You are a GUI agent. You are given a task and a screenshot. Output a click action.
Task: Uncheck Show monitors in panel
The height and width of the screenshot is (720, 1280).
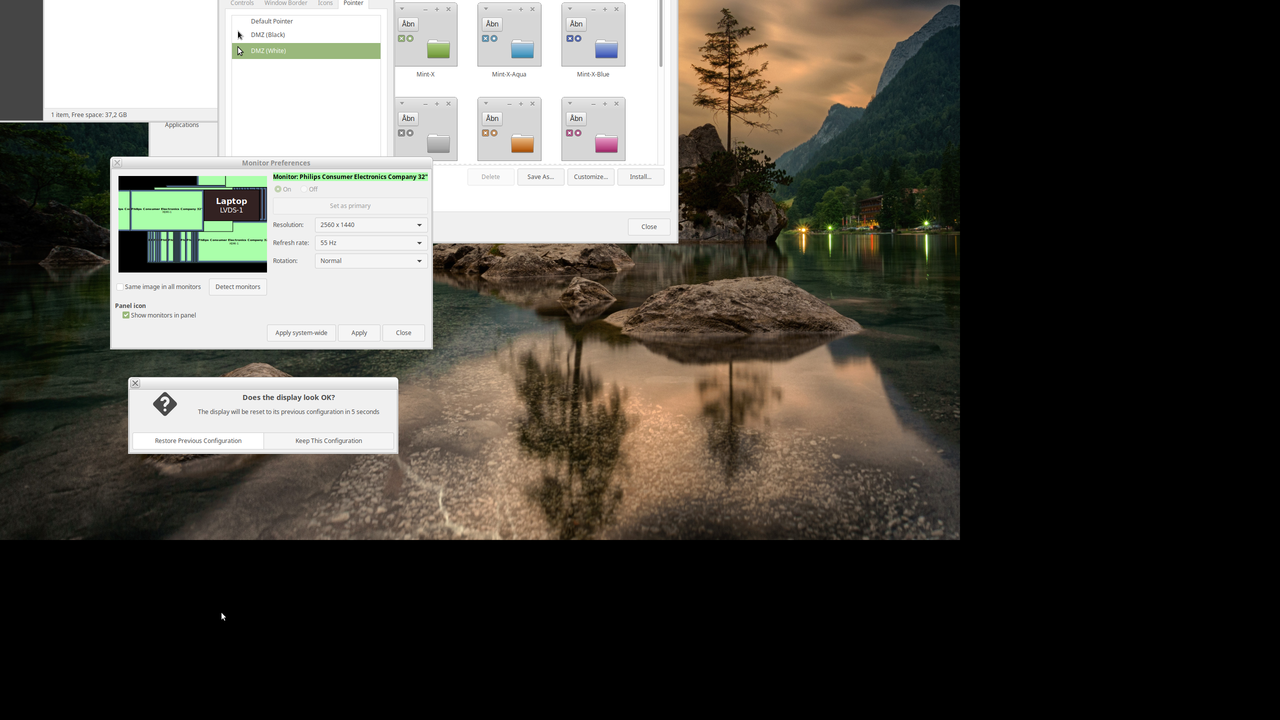(124, 315)
